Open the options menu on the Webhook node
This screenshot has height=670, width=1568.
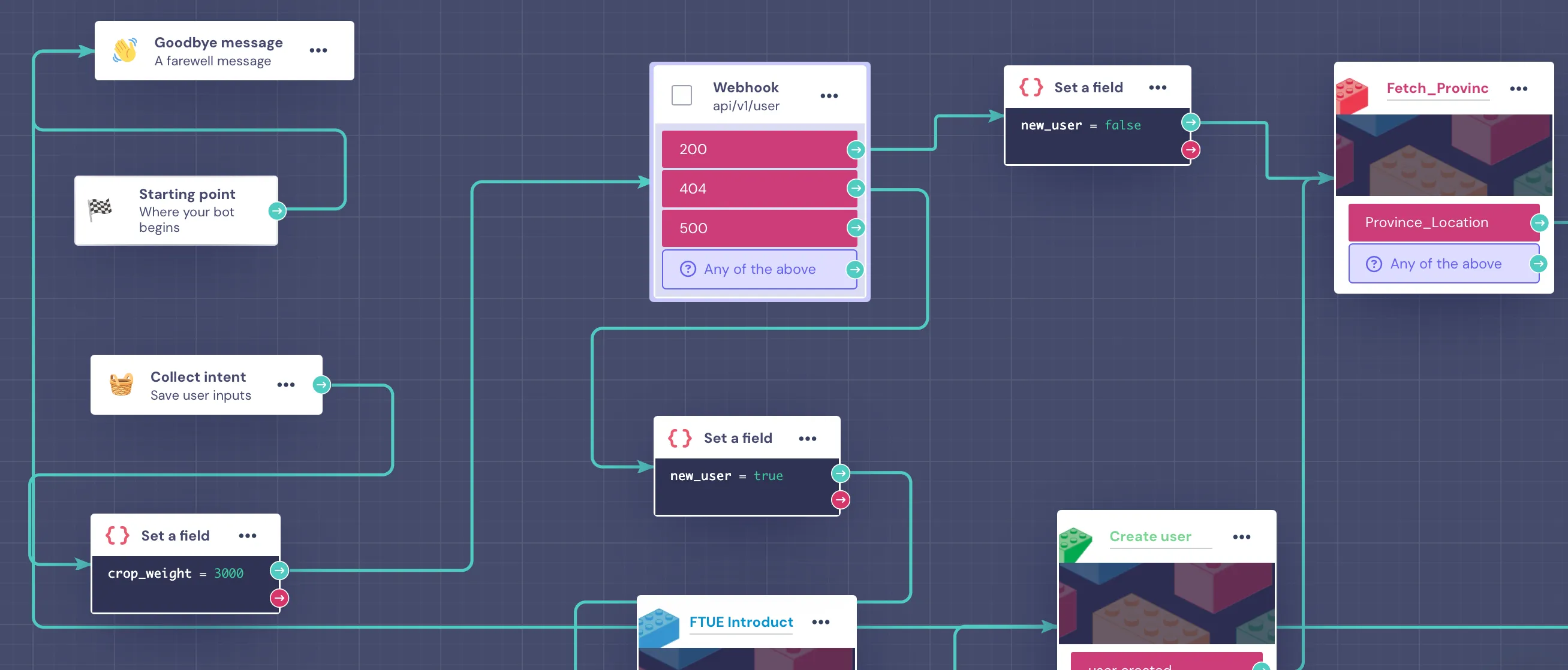[829, 95]
